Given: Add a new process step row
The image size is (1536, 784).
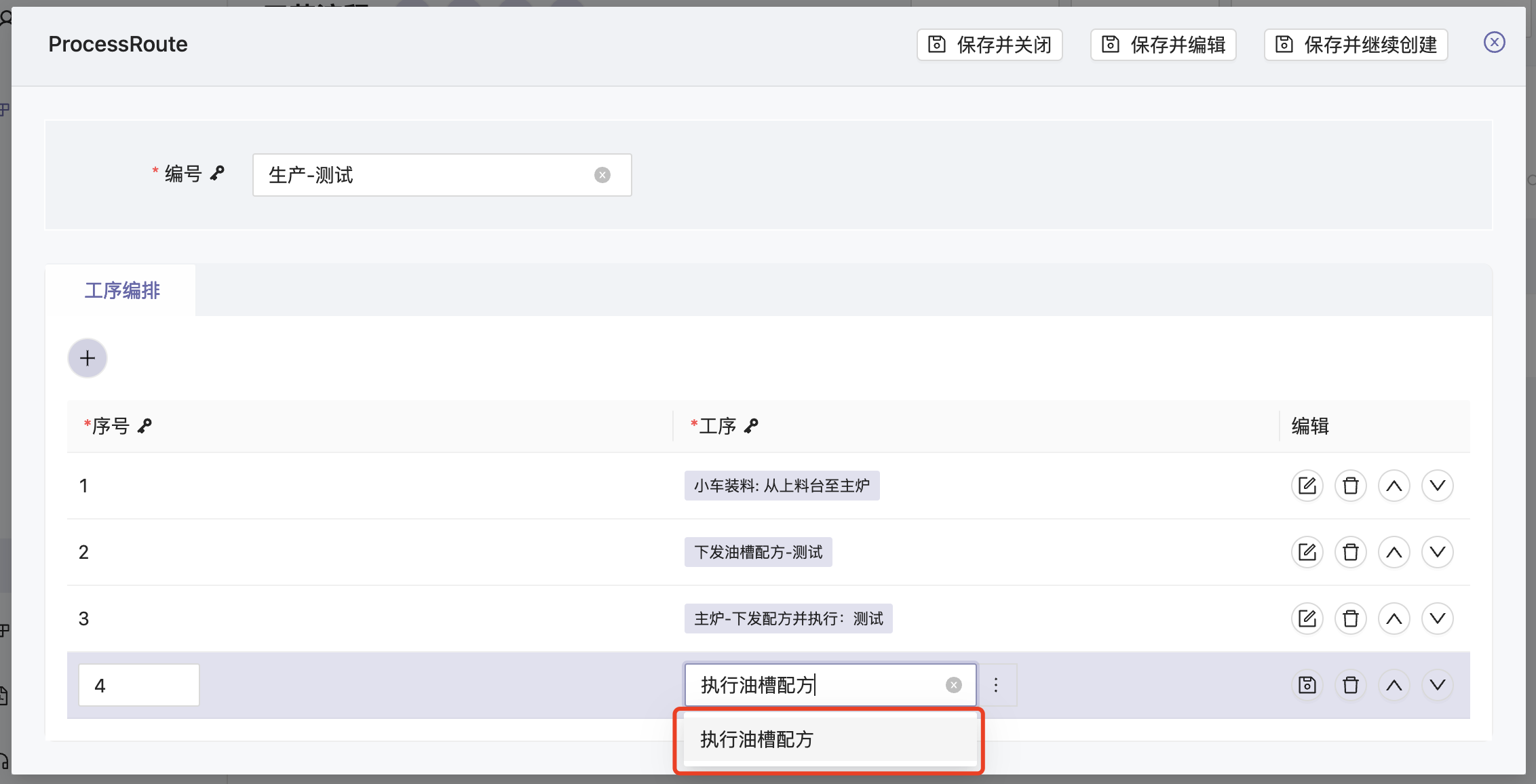Looking at the screenshot, I should [x=88, y=358].
